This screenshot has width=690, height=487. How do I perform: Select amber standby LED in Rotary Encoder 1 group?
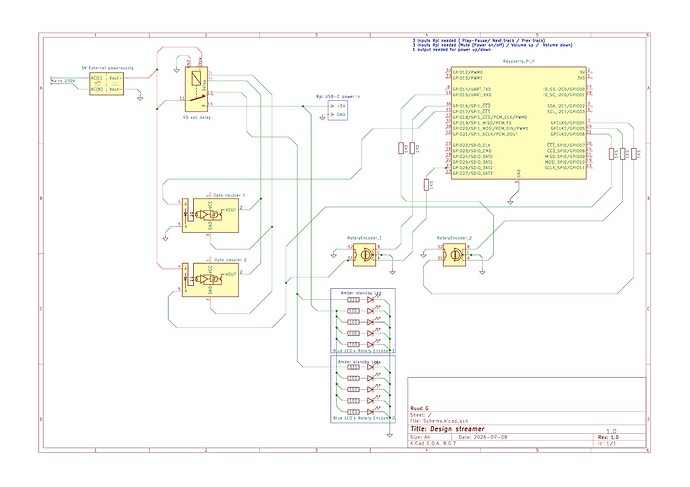[371, 300]
